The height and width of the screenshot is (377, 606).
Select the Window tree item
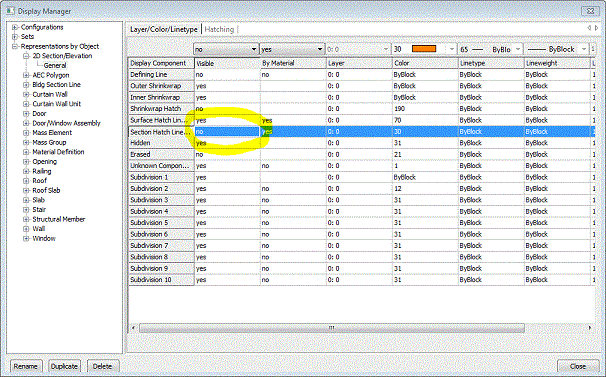click(44, 238)
